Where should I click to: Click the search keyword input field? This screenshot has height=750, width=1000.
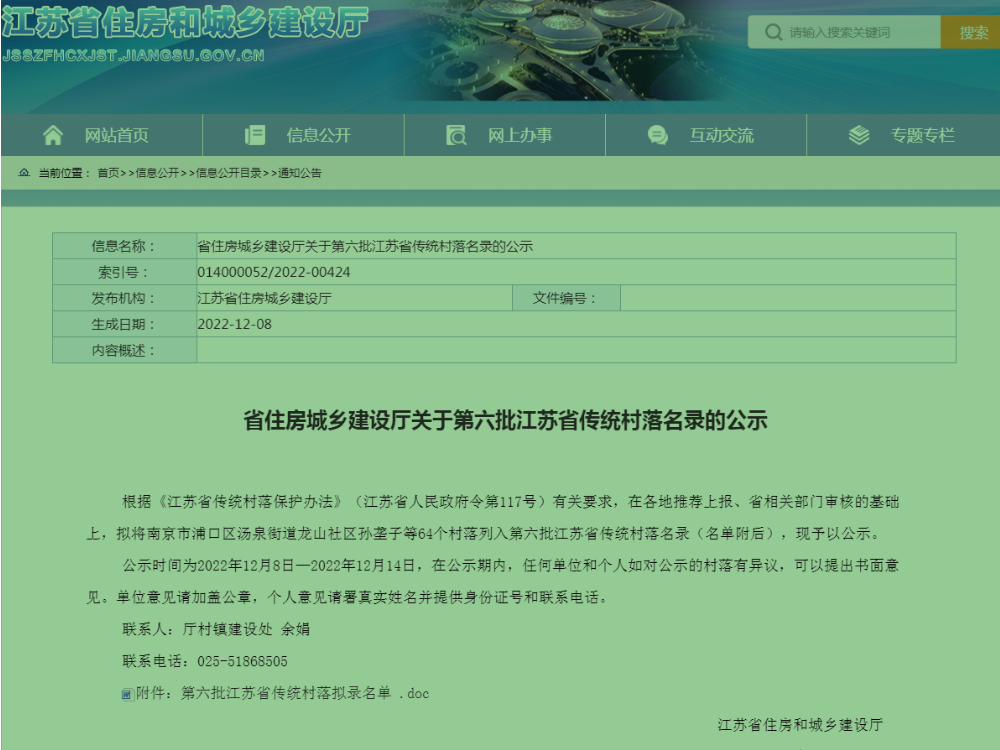[850, 31]
